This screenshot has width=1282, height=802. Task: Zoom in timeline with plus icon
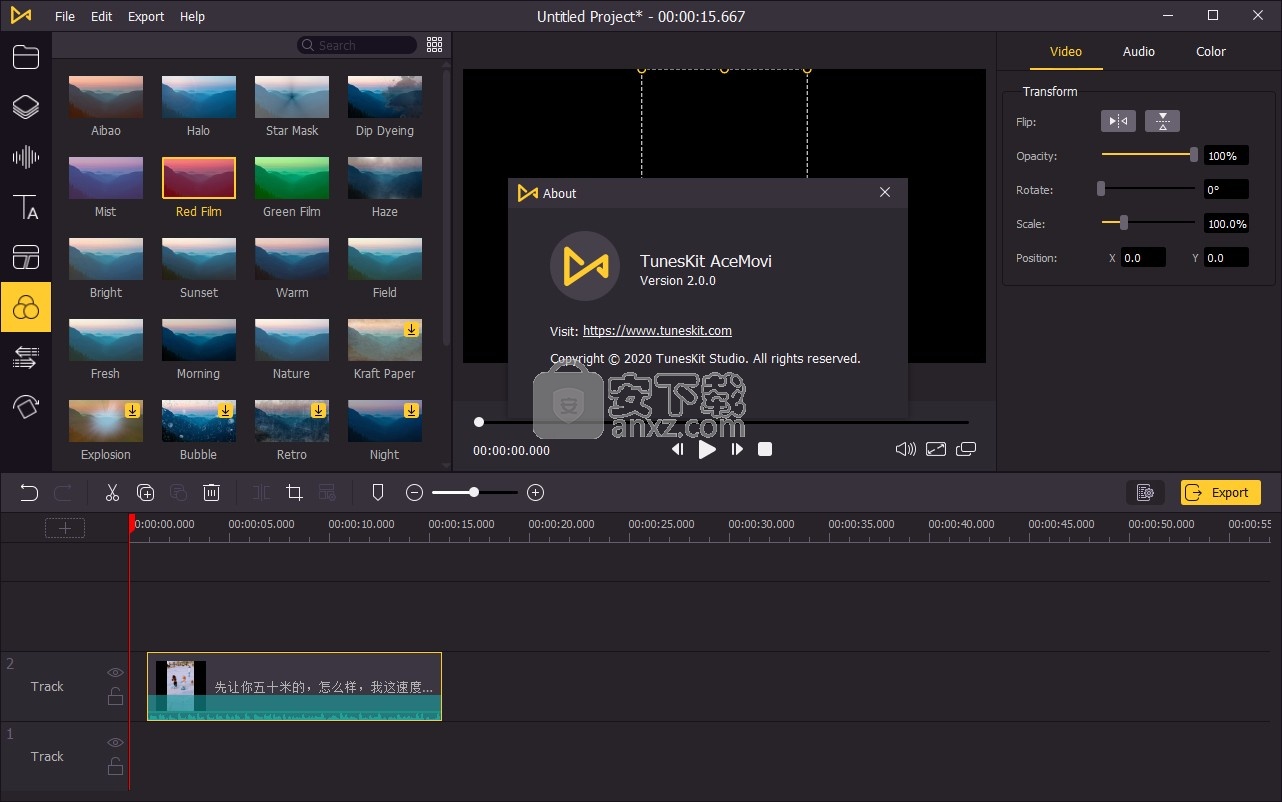pos(535,492)
